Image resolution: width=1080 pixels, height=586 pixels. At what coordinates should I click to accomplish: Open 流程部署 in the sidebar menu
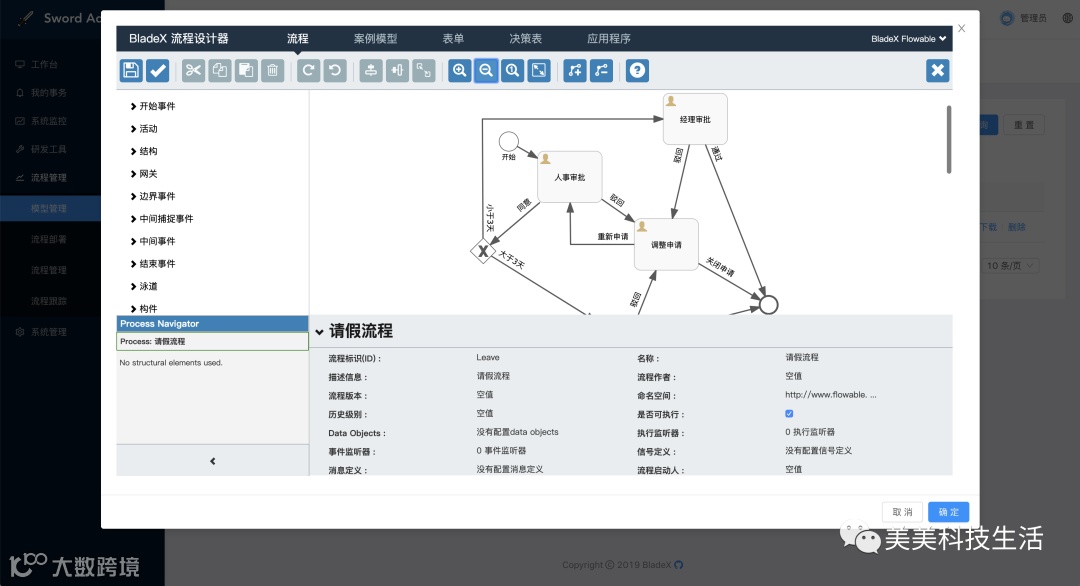tap(50, 239)
